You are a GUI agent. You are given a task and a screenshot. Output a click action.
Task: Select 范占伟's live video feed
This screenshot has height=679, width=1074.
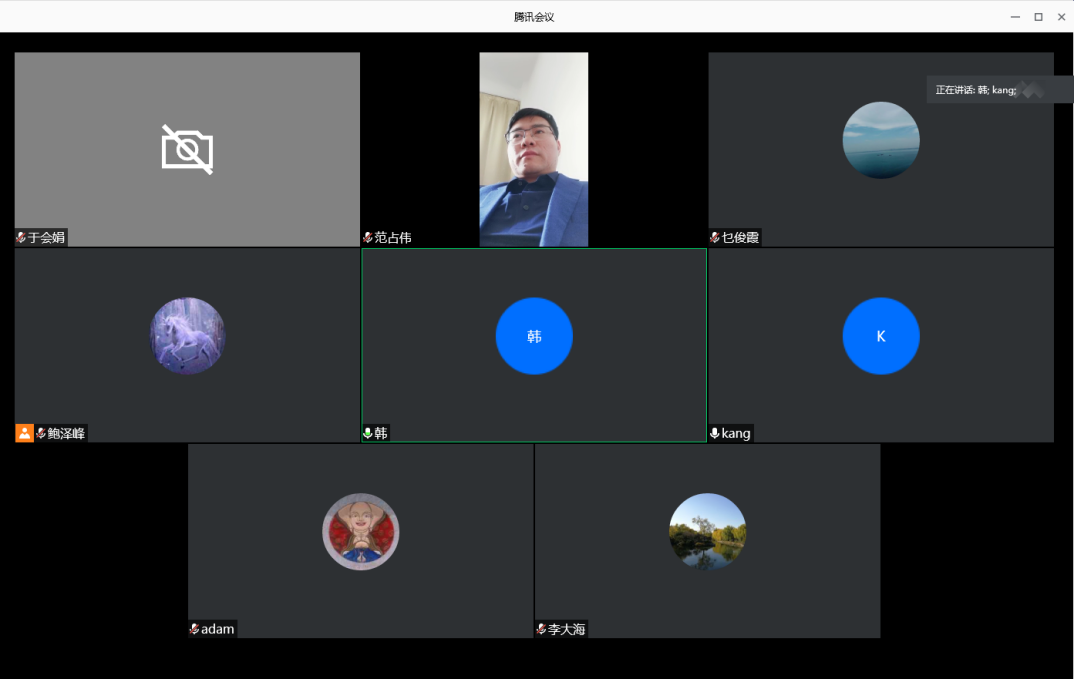point(533,149)
